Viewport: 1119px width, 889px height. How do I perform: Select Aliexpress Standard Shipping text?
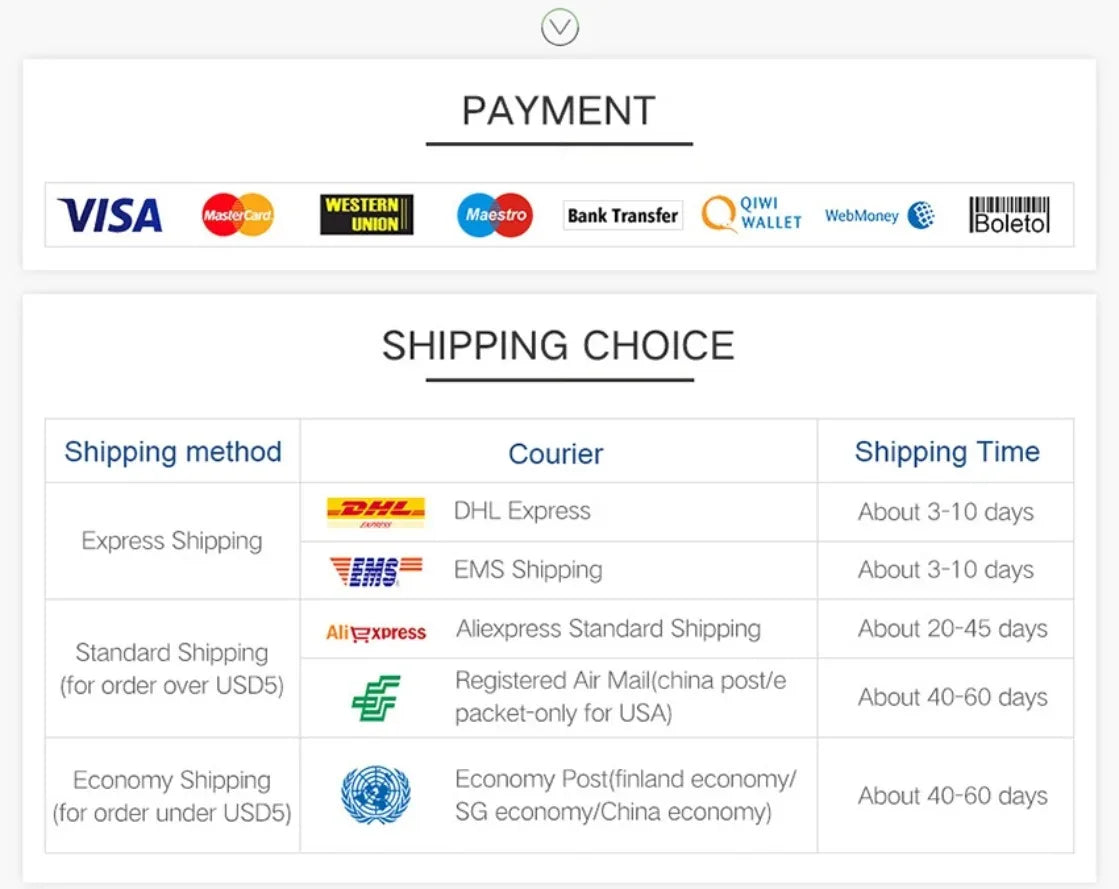[x=608, y=629]
